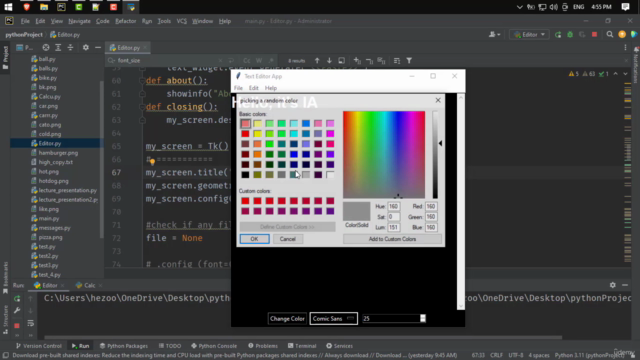Select the white basic color swatch
The image size is (640, 360).
tap(330, 175)
